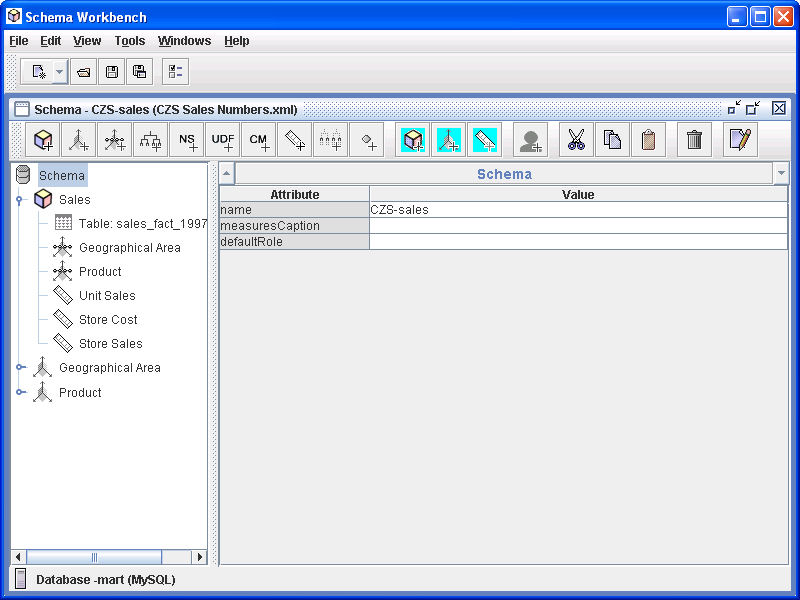
Task: Click the Open folder toolbar icon
Action: (84, 71)
